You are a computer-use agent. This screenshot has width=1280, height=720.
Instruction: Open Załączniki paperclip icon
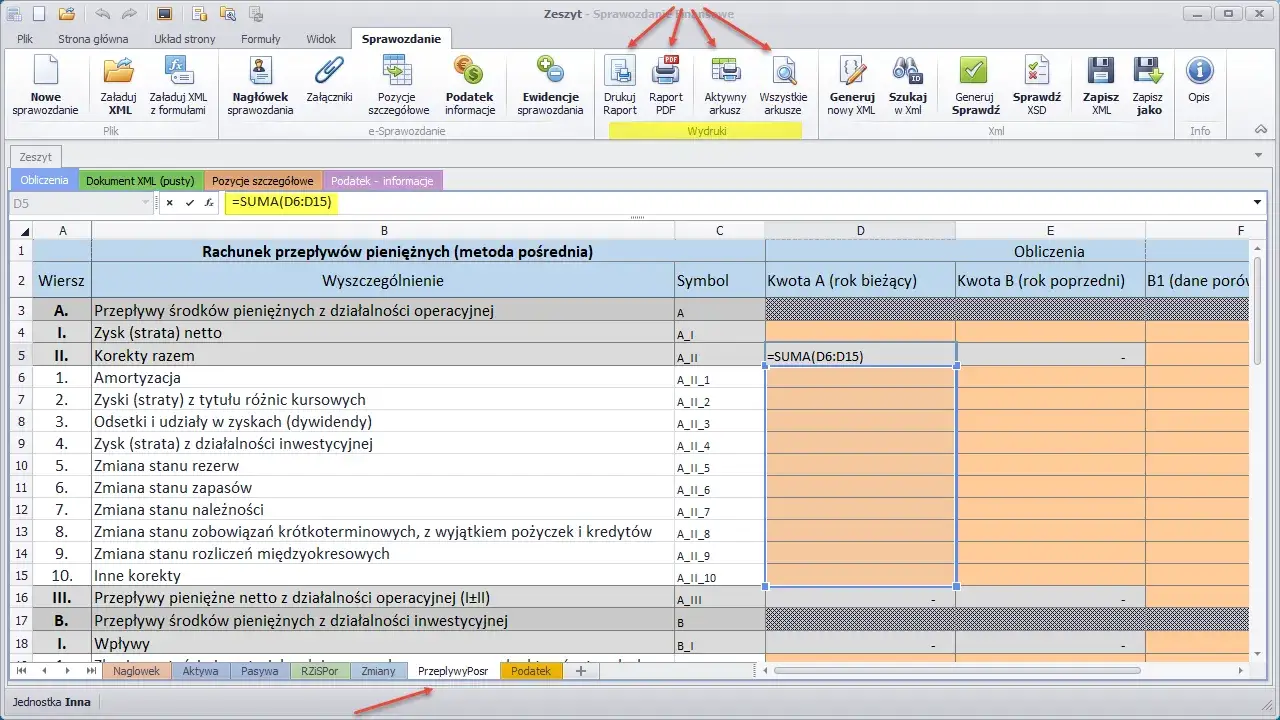(330, 72)
